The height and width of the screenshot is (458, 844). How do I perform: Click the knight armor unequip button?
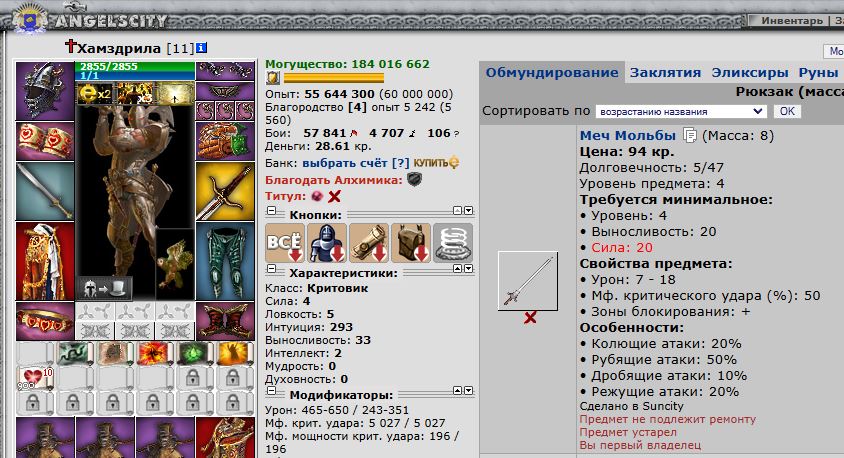click(x=327, y=243)
